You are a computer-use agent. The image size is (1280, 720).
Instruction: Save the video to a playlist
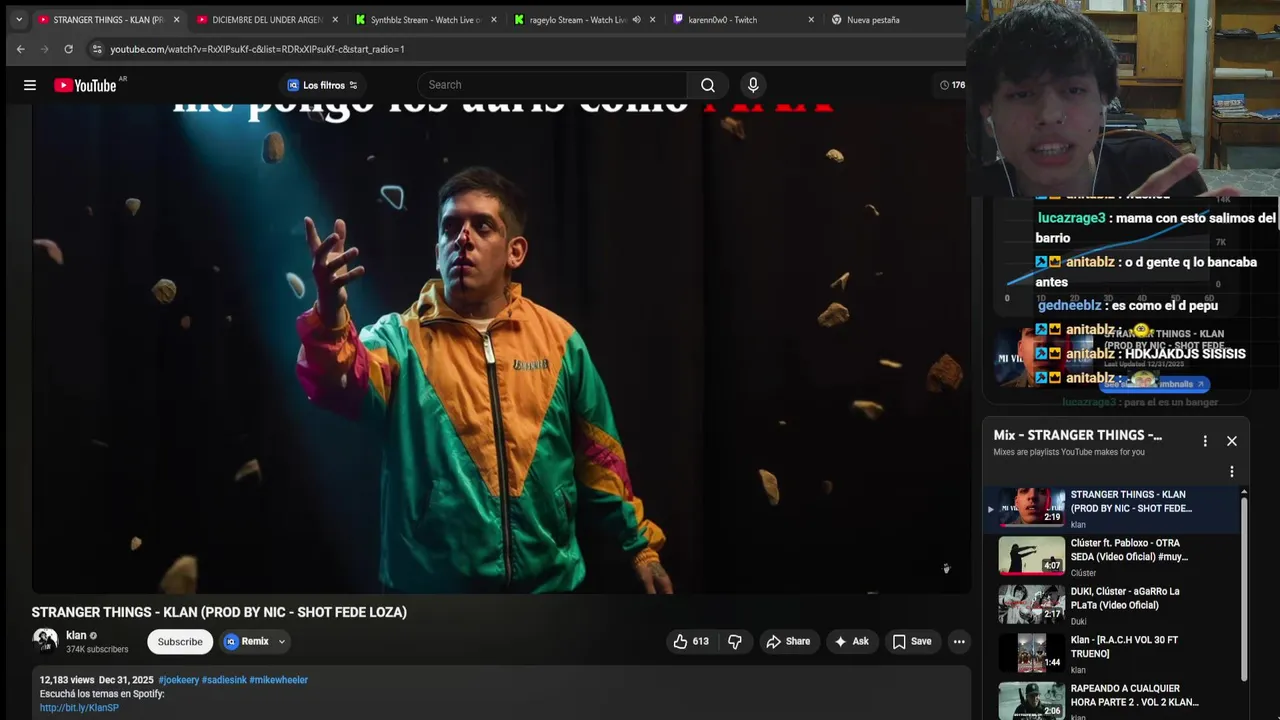pos(911,642)
